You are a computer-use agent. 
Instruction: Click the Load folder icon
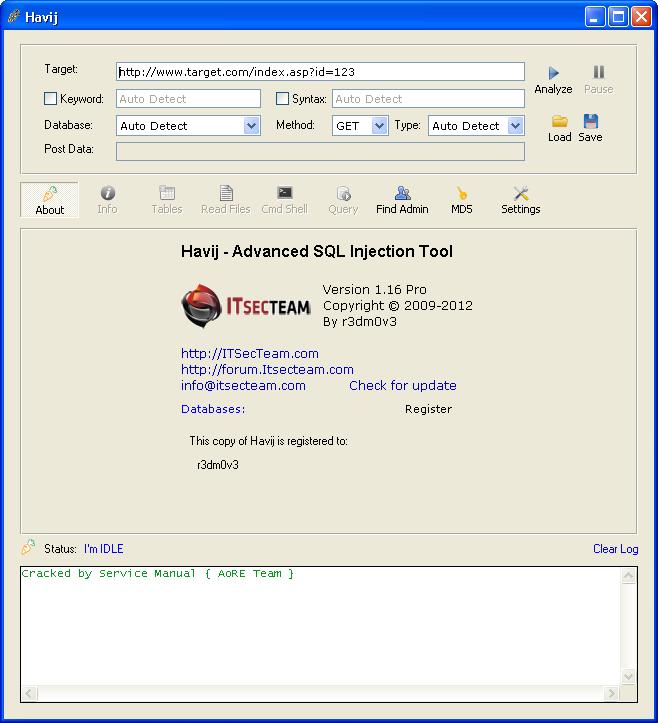pos(559,121)
